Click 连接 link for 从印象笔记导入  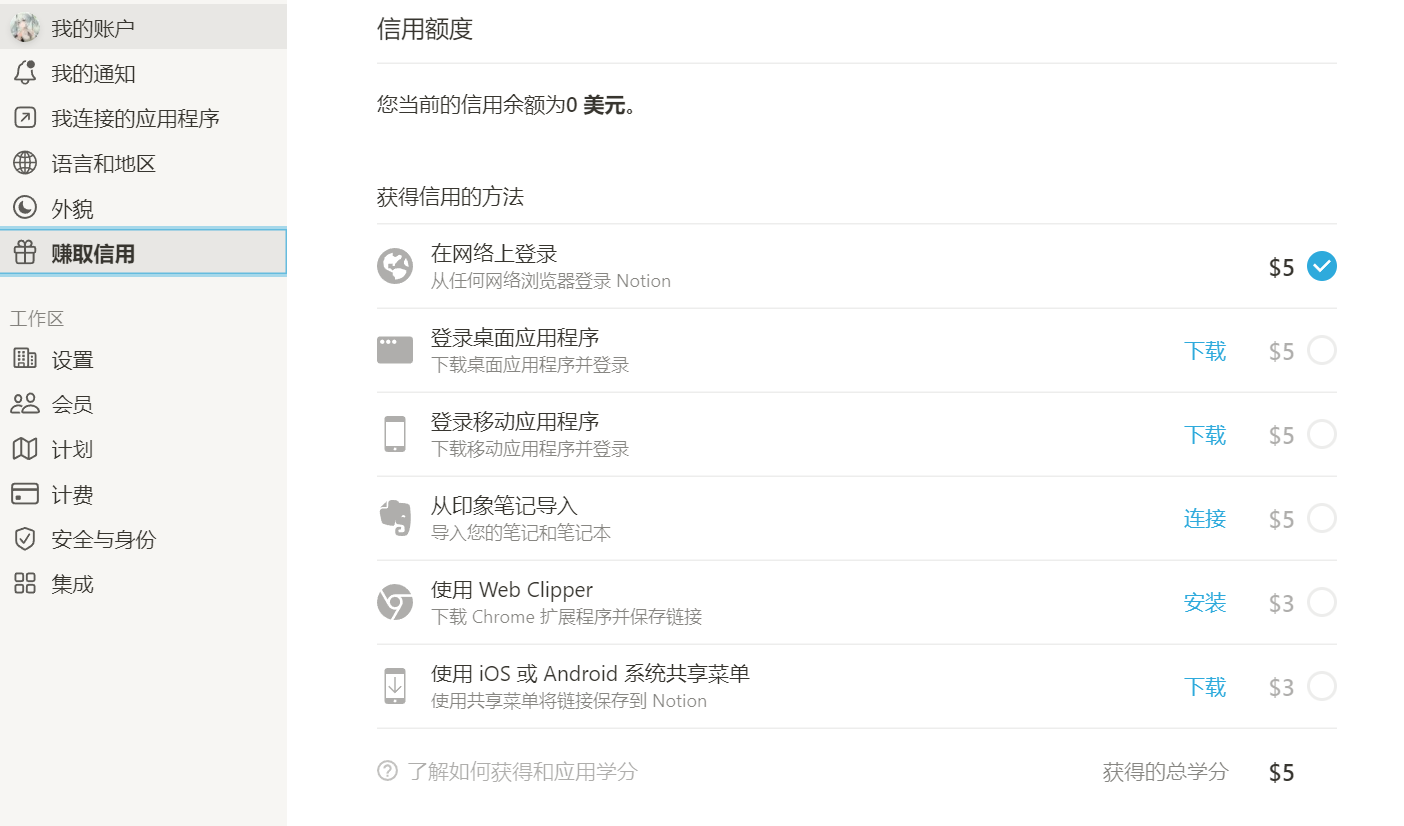1205,519
